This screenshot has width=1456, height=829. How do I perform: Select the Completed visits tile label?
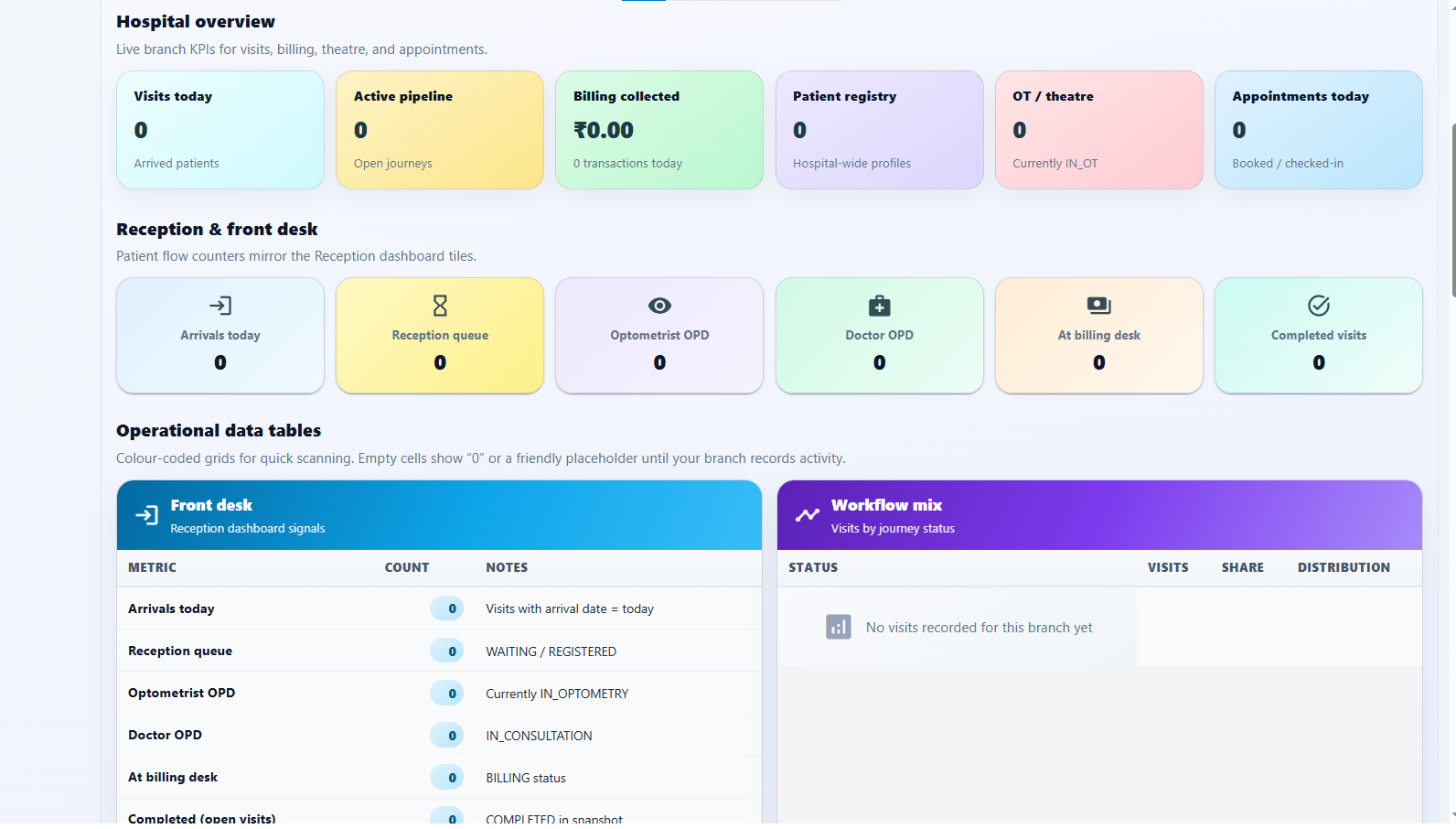tap(1319, 336)
